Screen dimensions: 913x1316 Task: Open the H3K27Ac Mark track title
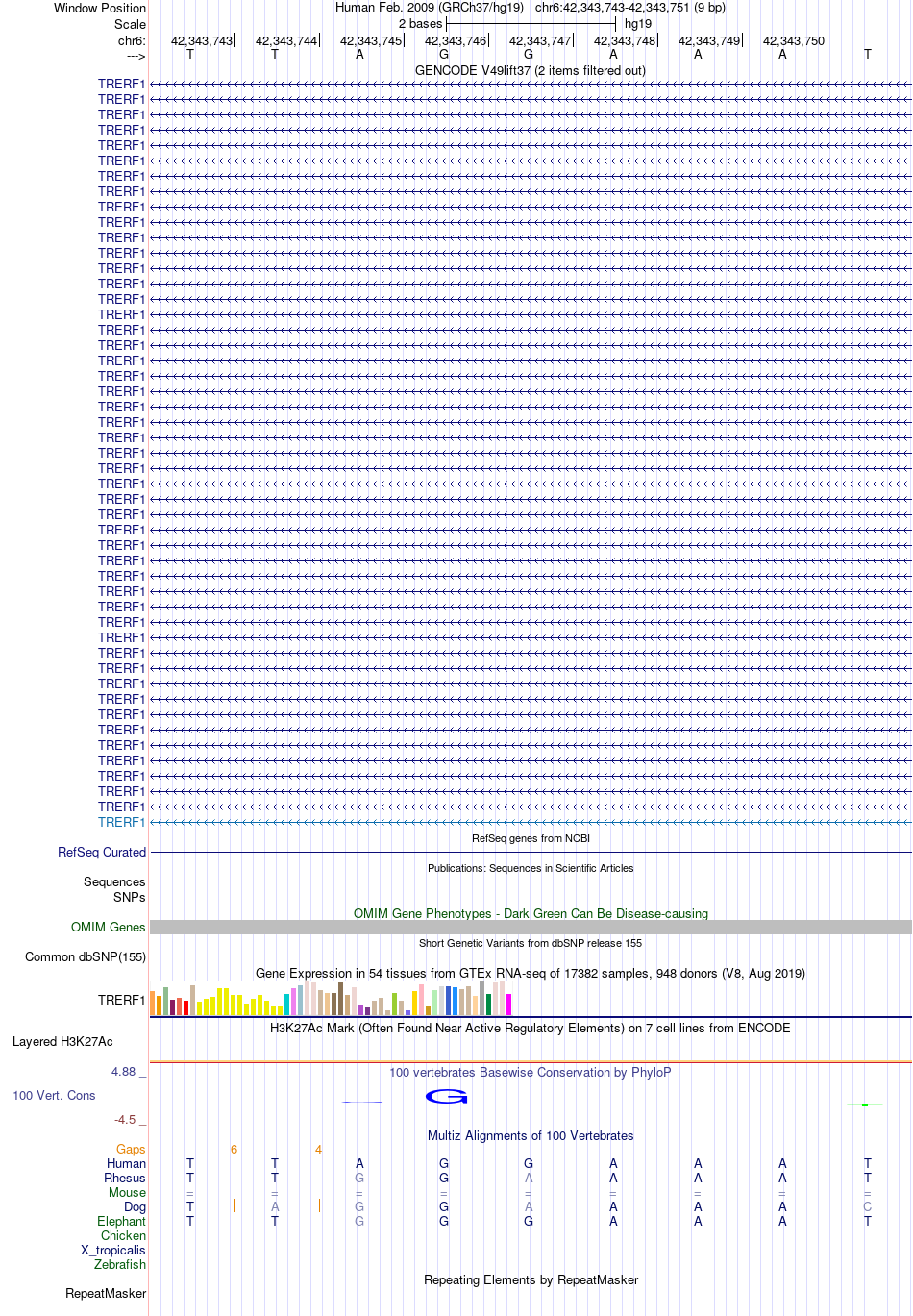coord(531,1029)
